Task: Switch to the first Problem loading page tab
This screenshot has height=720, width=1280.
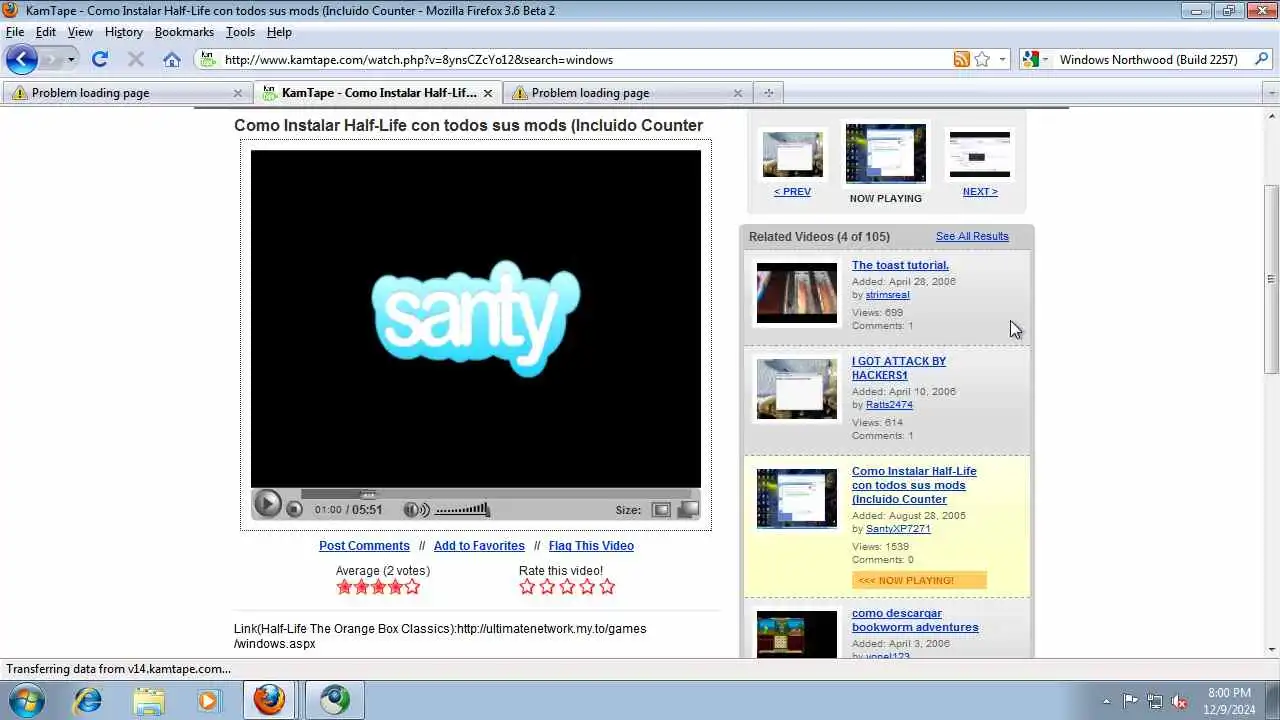Action: (x=127, y=93)
